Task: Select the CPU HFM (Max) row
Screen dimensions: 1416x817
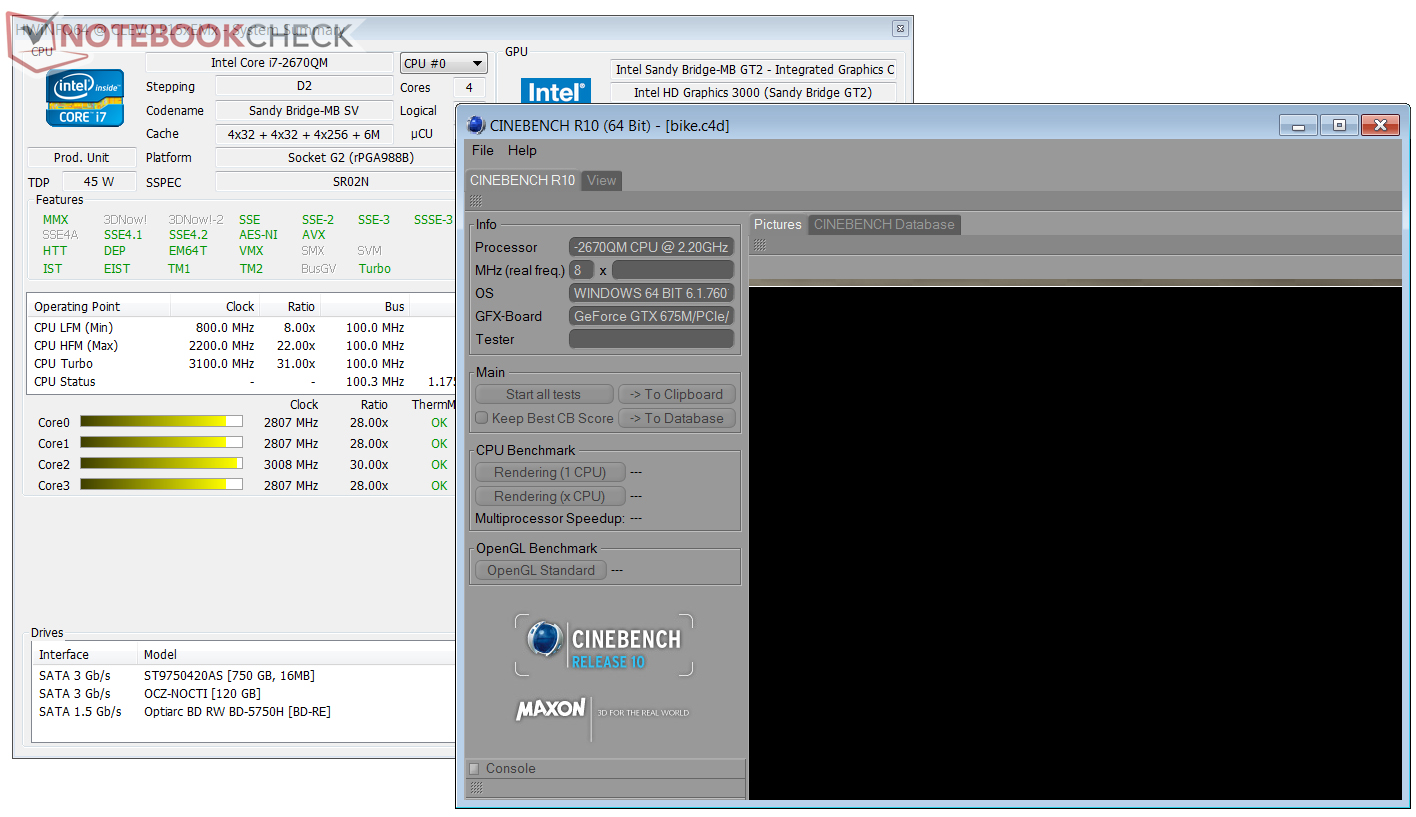Action: click(x=242, y=346)
